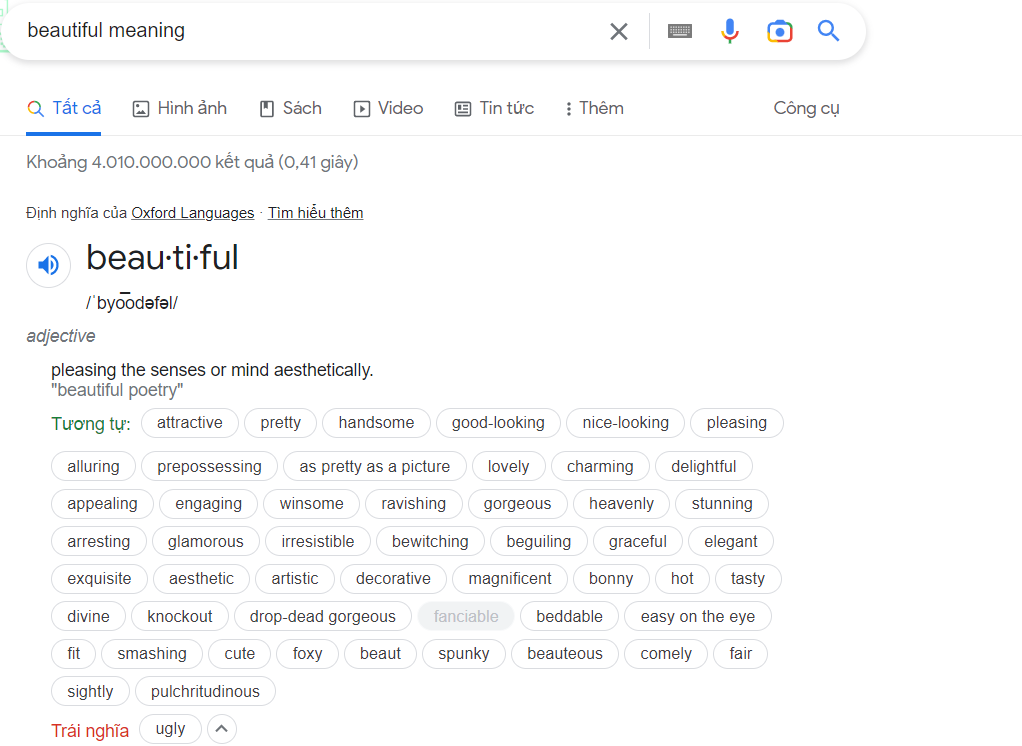
Task: Open the Oxford Languages link
Action: pos(193,213)
